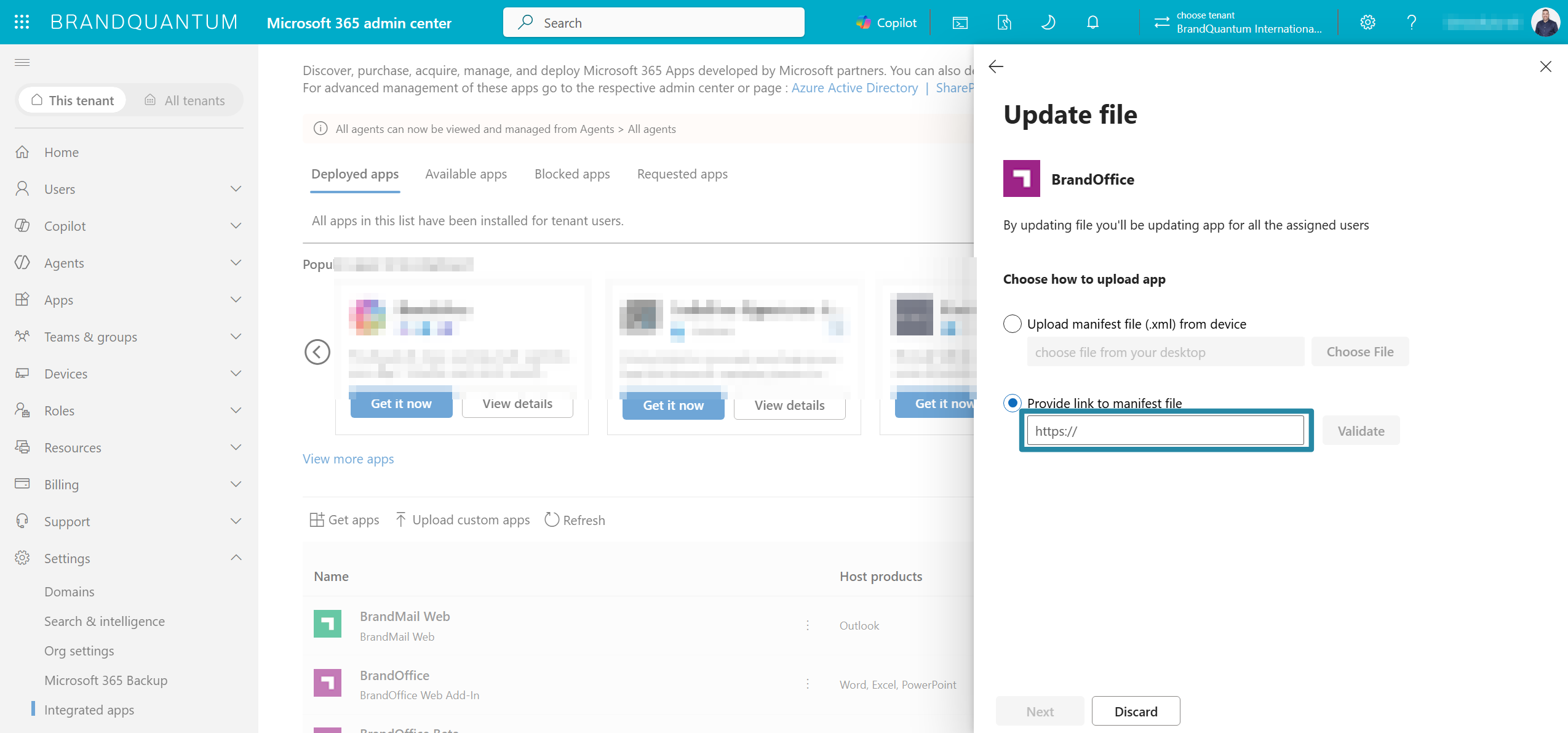Switch to the Available apps tab
The image size is (1568, 733).
click(x=466, y=174)
